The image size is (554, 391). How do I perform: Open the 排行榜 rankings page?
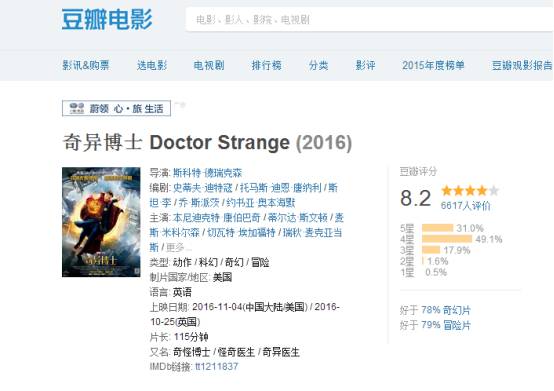click(x=266, y=65)
